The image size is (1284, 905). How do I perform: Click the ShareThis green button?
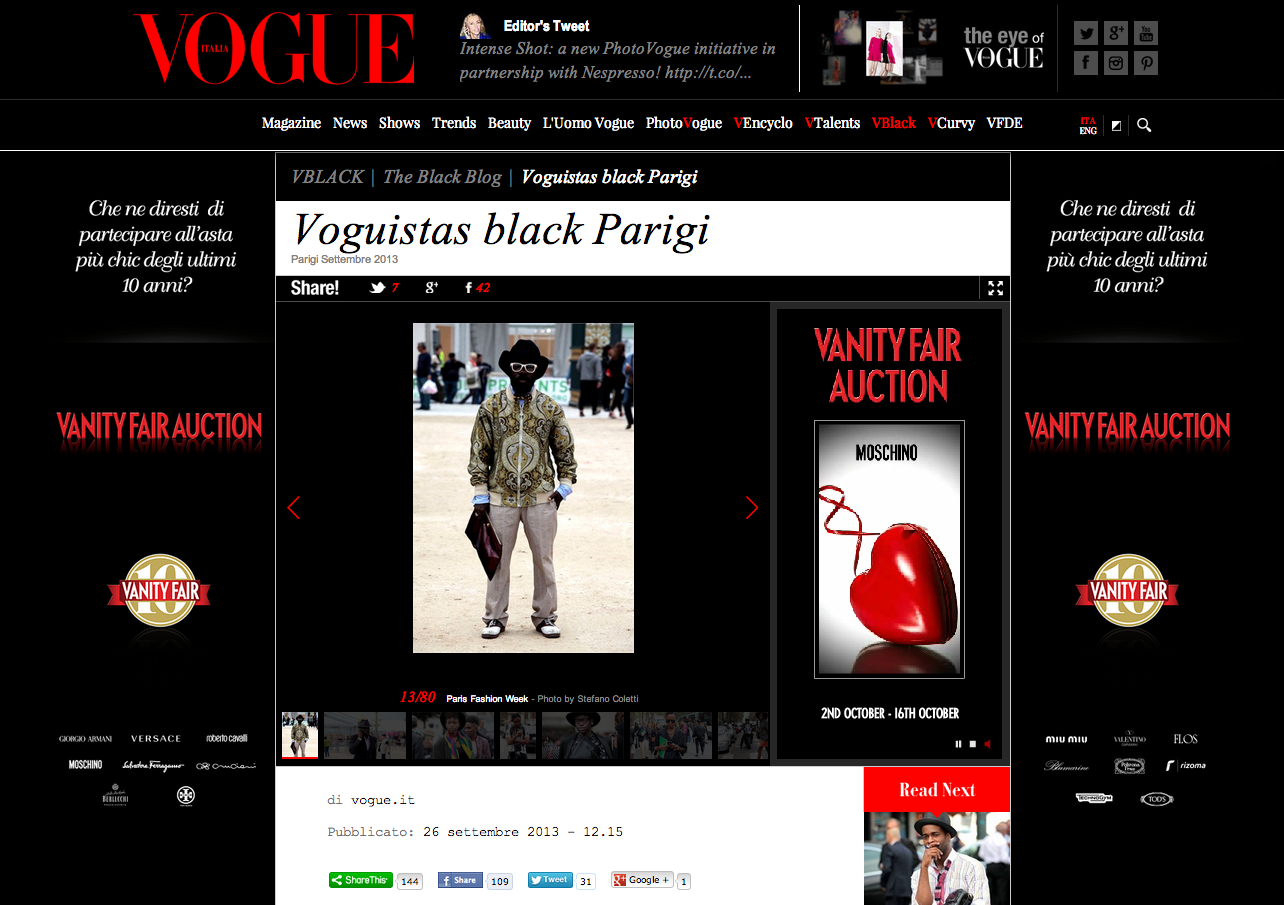point(360,880)
